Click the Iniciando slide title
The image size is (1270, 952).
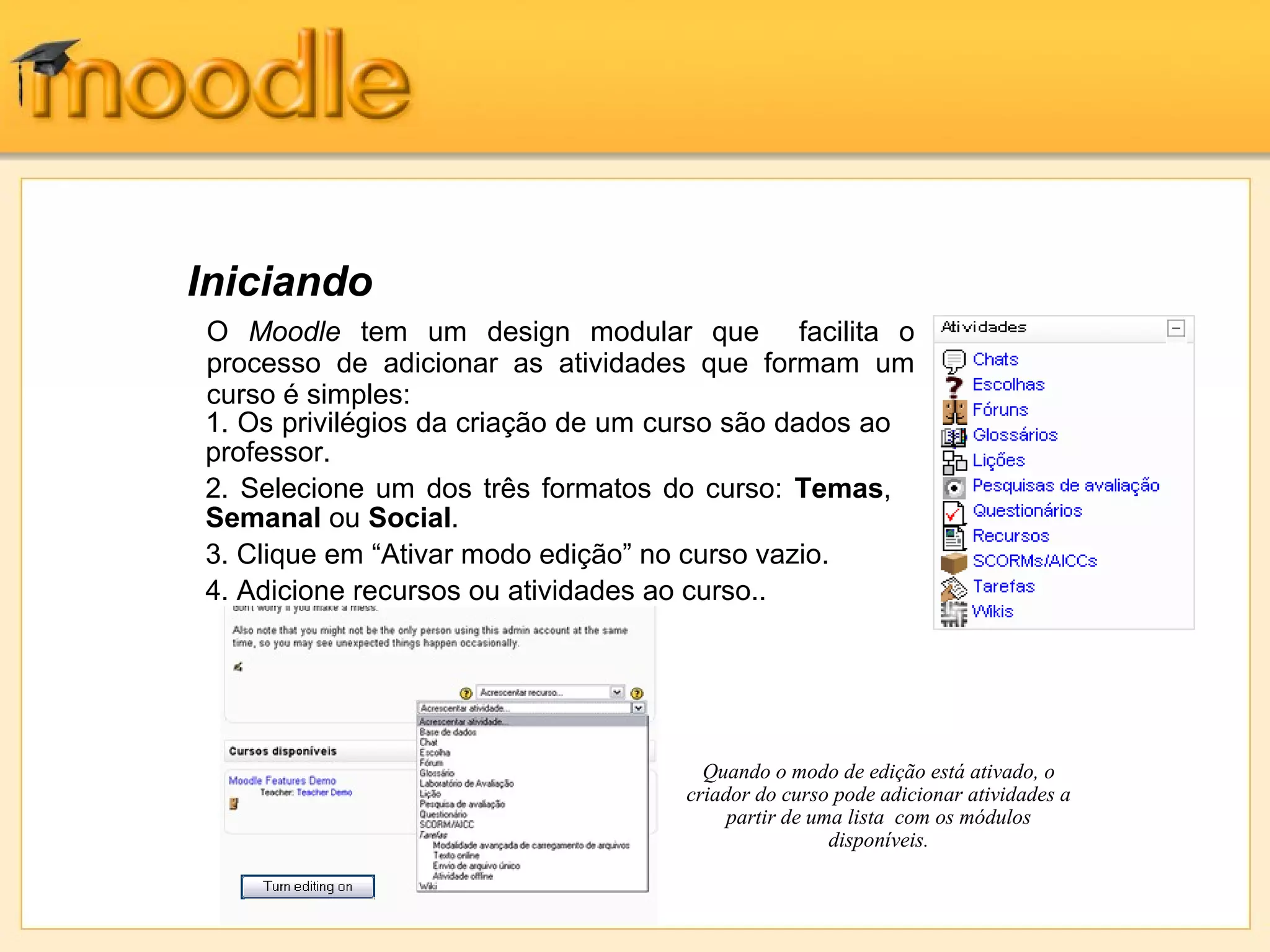280,281
